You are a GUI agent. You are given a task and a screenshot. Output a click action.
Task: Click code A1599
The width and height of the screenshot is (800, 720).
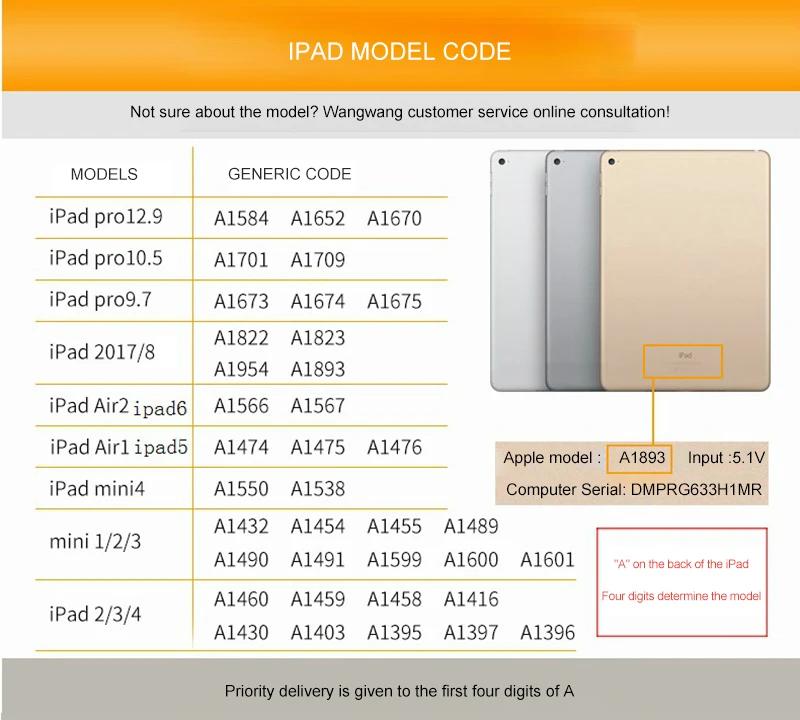coord(394,560)
